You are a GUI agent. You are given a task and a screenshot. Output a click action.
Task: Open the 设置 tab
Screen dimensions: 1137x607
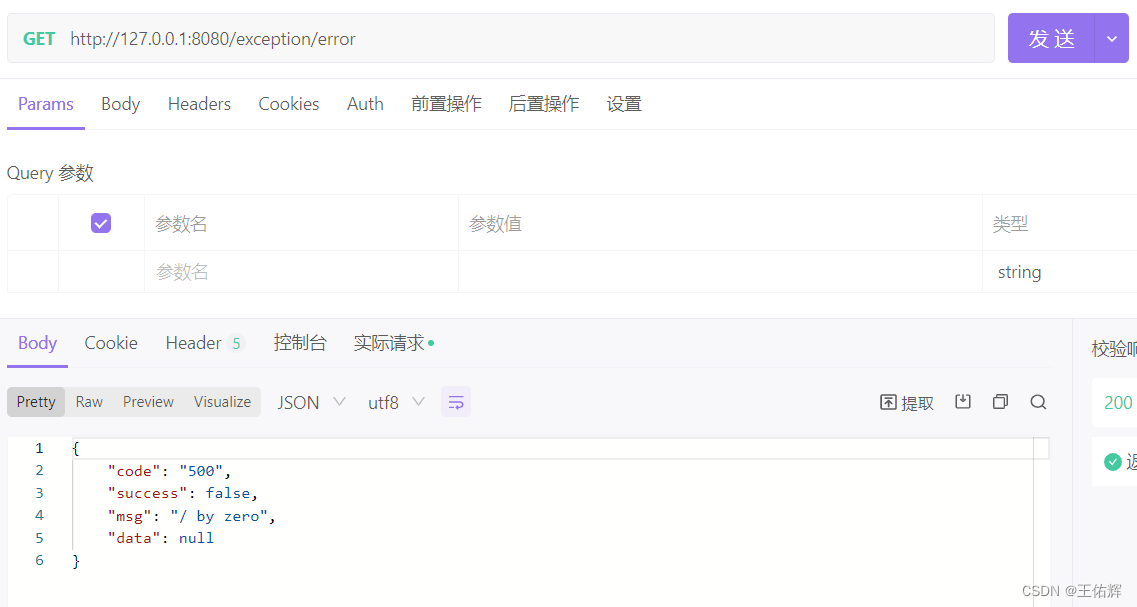pos(624,104)
